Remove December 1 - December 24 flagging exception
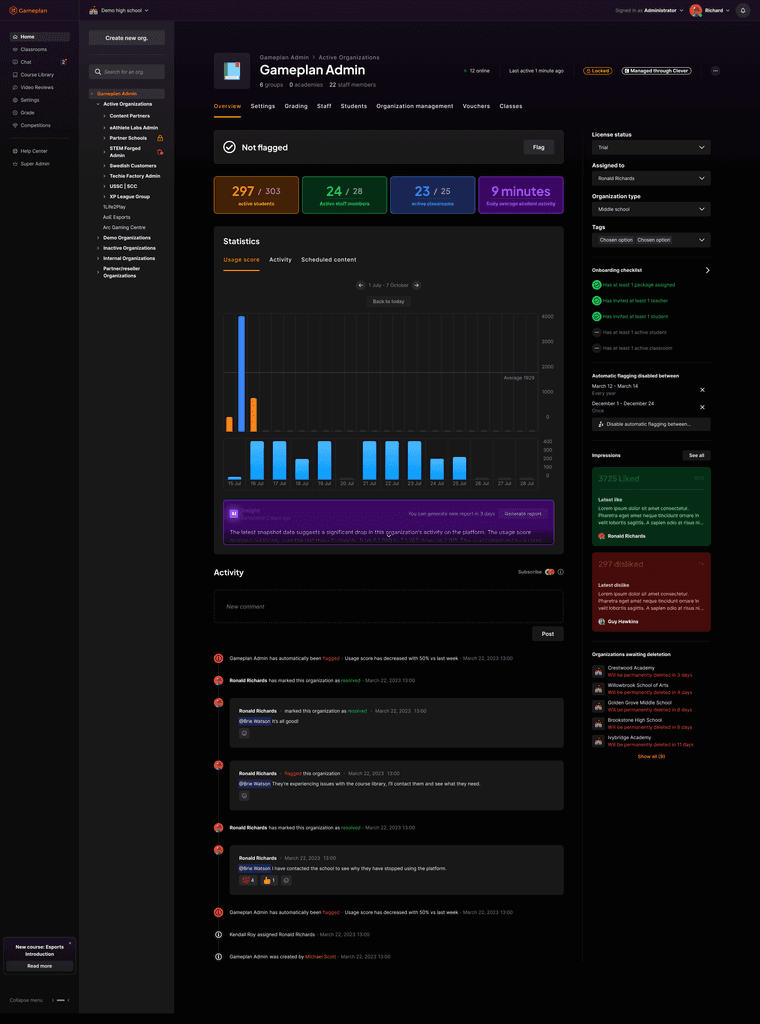Screen dimensions: 760x1024 click(703, 408)
